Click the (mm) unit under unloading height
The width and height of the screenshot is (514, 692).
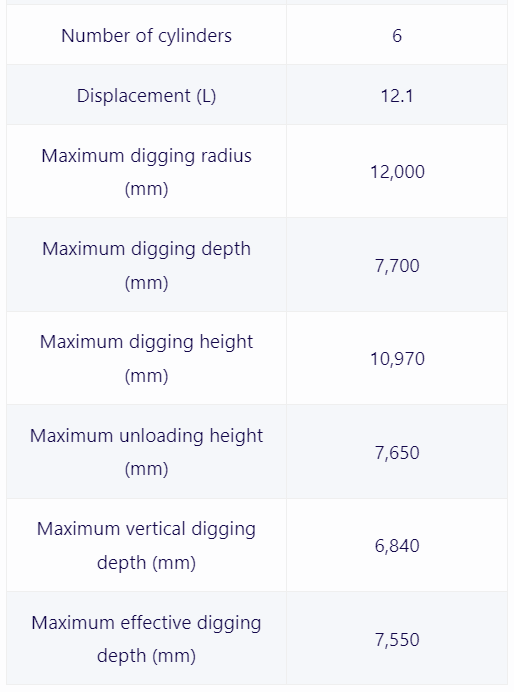pos(146,469)
